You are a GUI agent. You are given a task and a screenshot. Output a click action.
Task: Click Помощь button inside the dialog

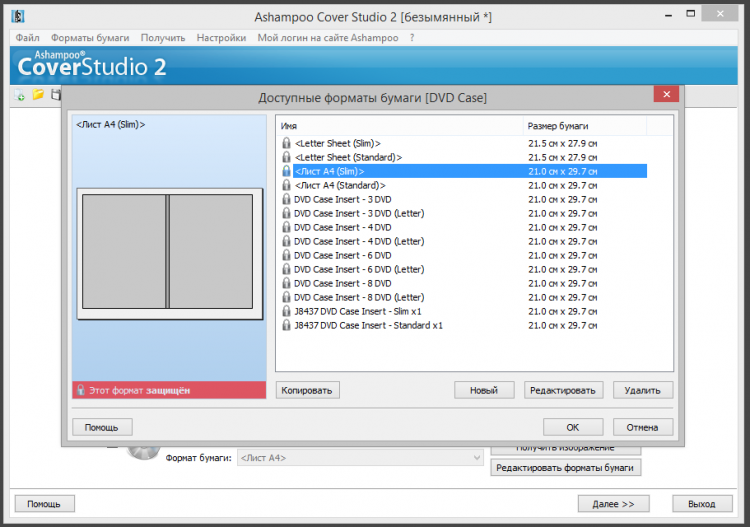[102, 427]
